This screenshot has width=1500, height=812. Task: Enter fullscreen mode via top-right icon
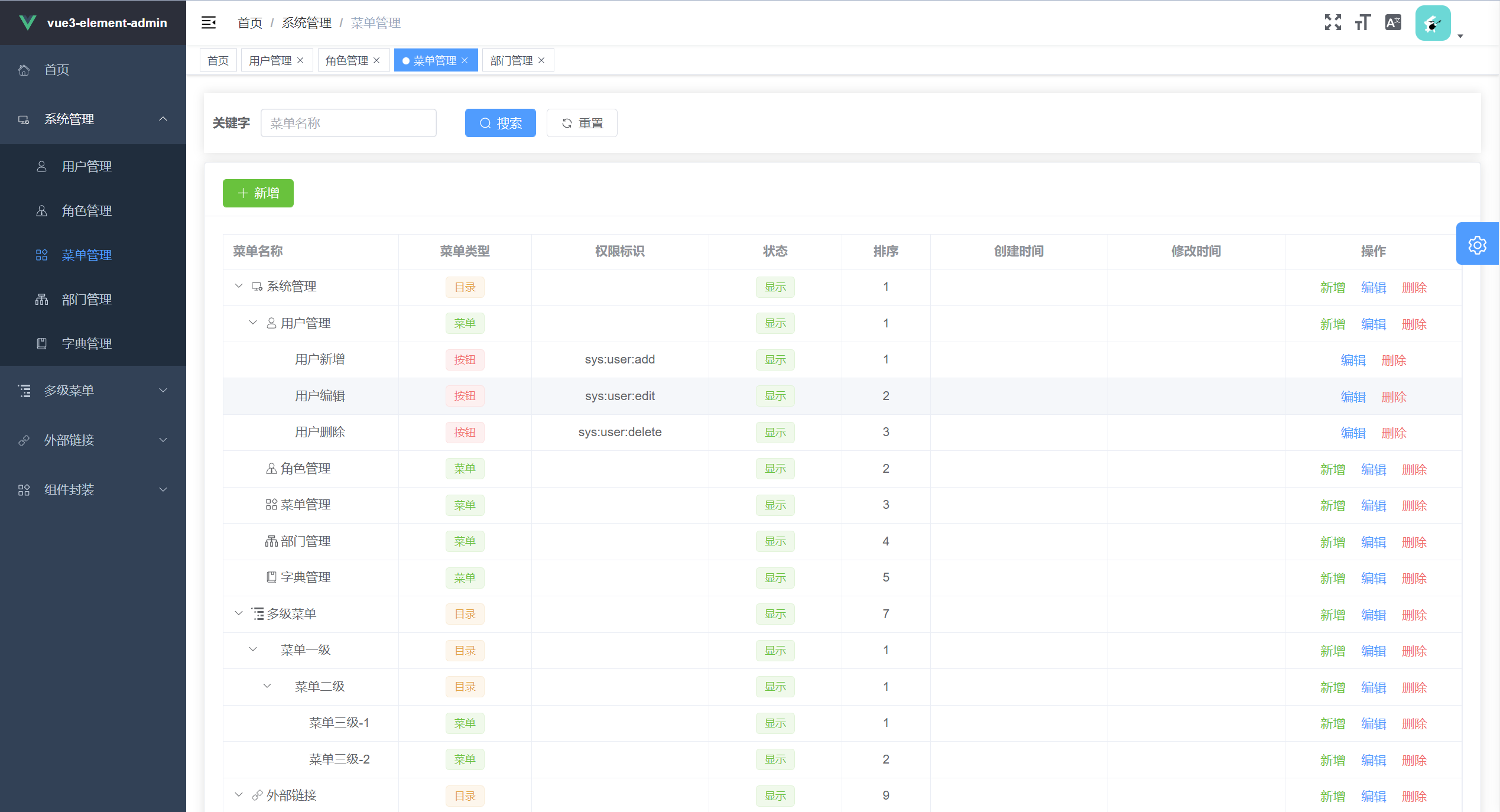pyautogui.click(x=1333, y=22)
